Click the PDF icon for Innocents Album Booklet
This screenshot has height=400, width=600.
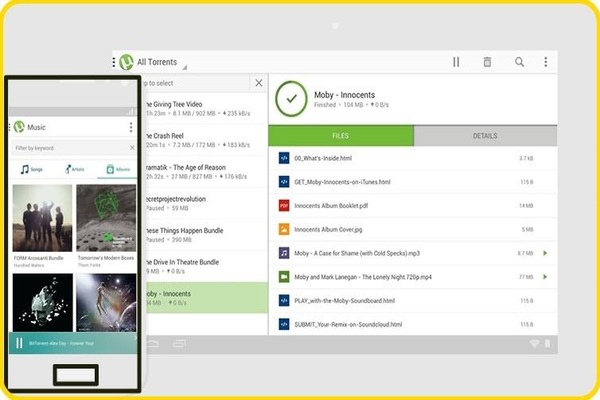tap(284, 206)
